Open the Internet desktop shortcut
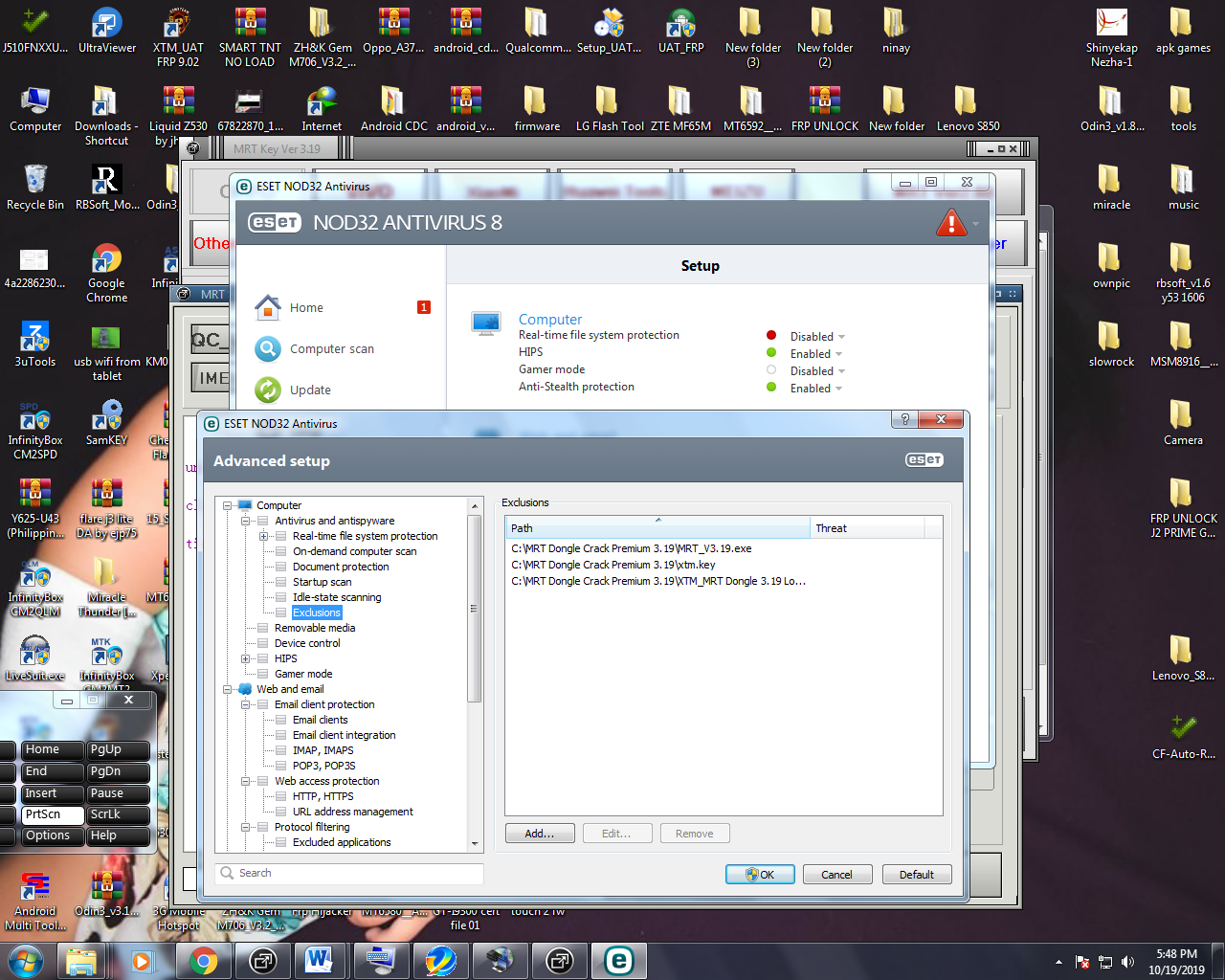The width and height of the screenshot is (1225, 980). 322,108
